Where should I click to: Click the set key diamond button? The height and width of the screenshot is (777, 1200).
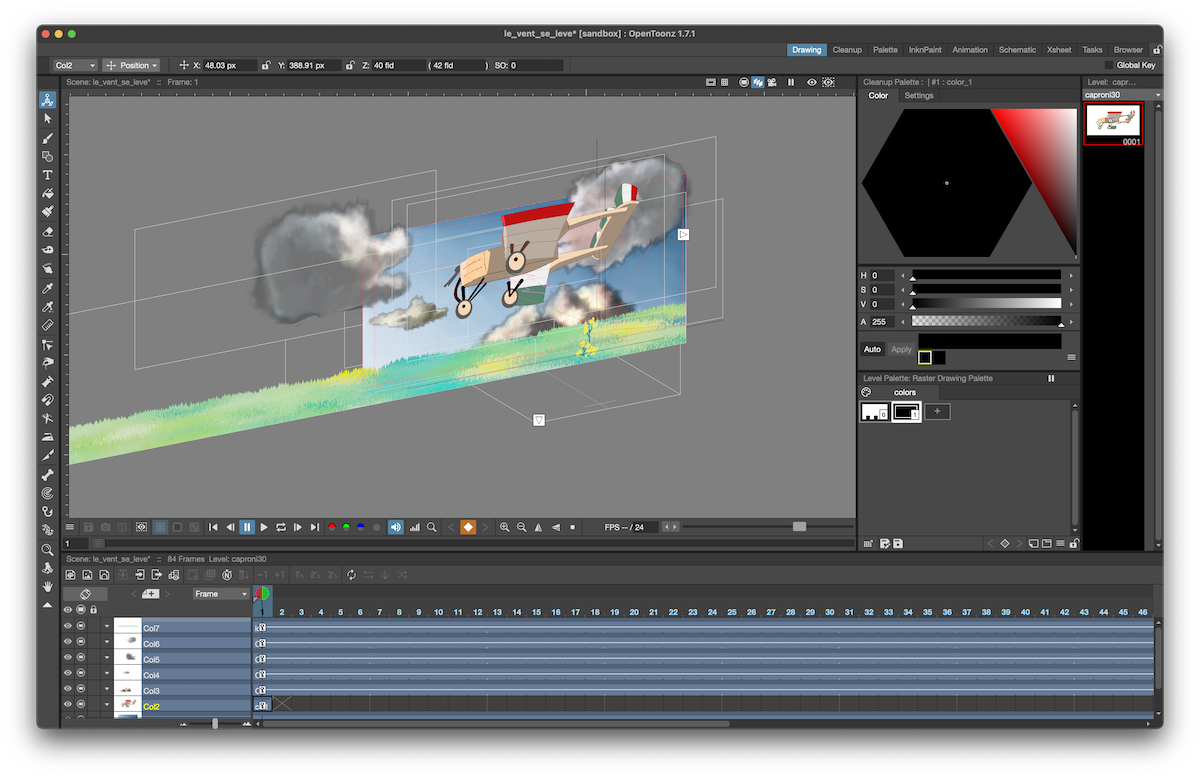click(x=468, y=527)
